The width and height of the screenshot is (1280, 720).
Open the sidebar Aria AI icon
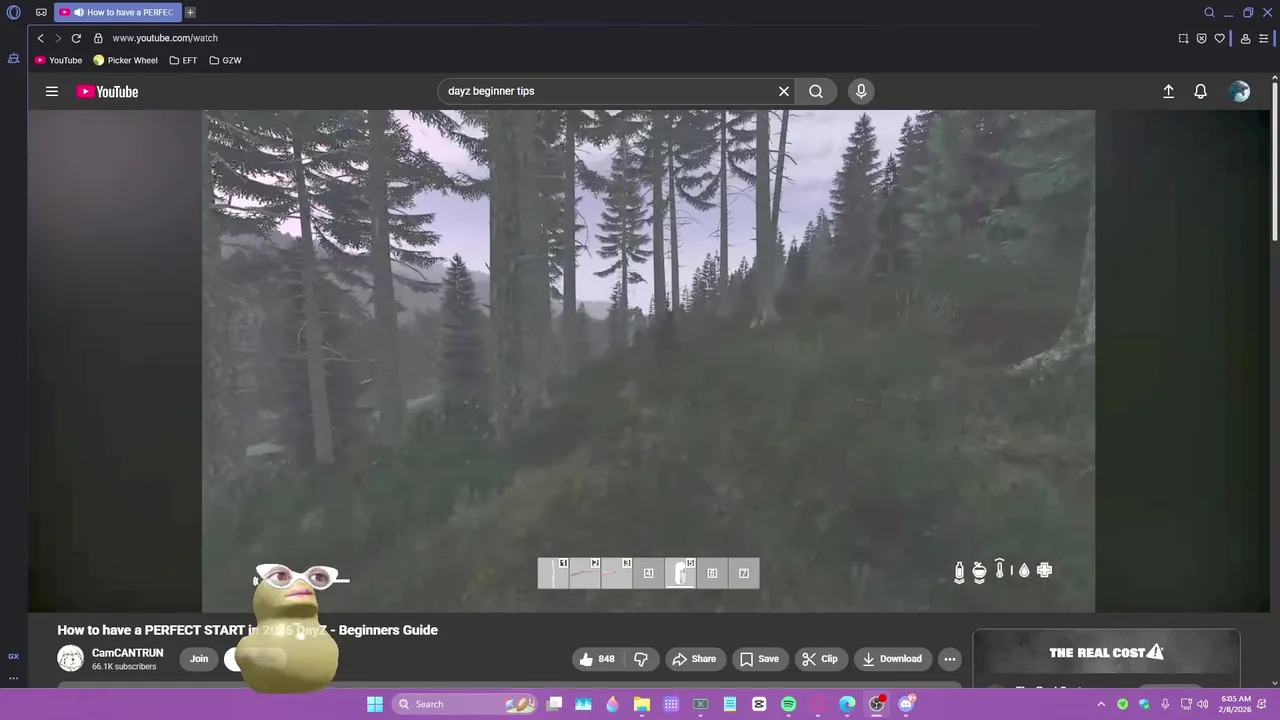pyautogui.click(x=13, y=59)
